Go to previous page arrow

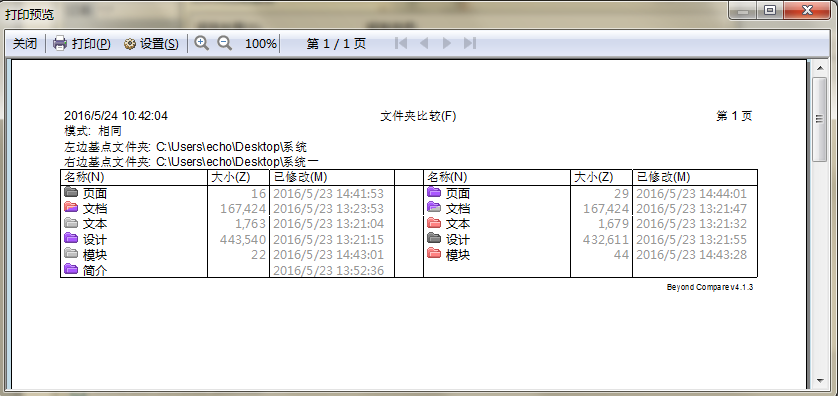(x=424, y=43)
